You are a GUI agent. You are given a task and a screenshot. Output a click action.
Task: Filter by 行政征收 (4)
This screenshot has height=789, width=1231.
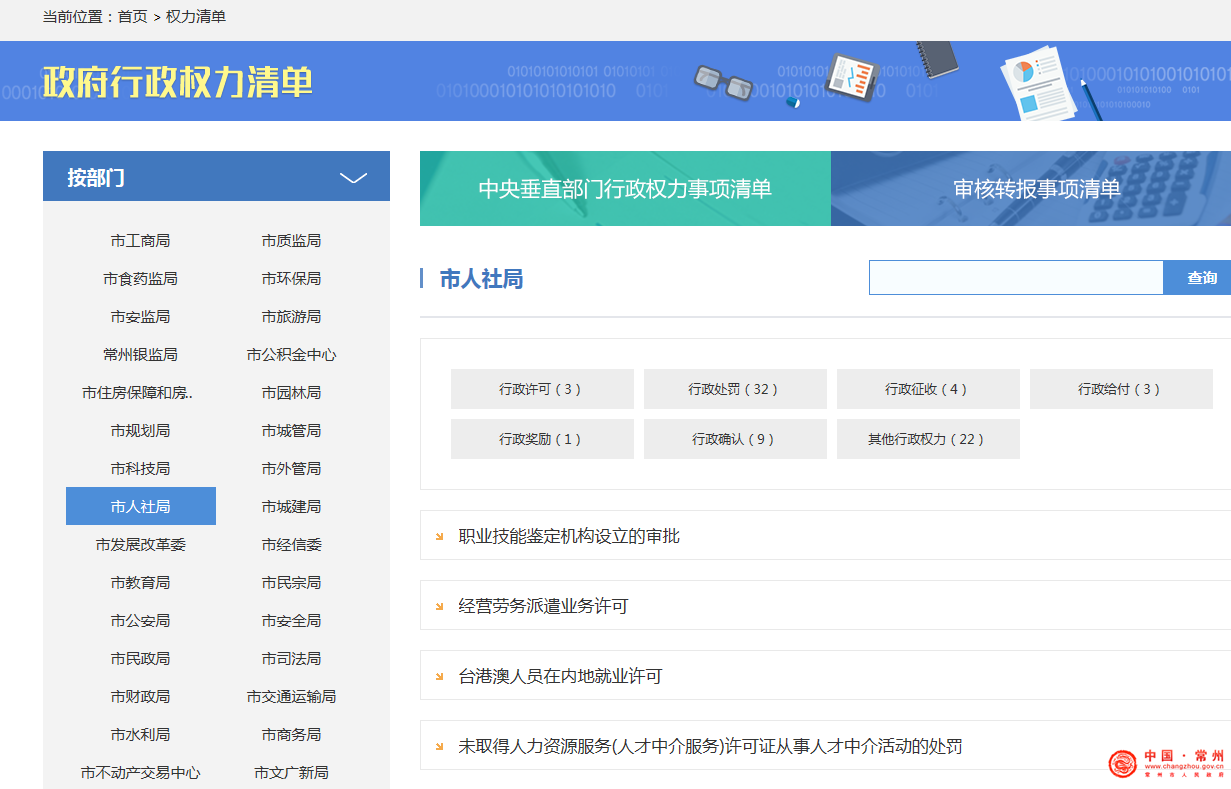coord(927,389)
